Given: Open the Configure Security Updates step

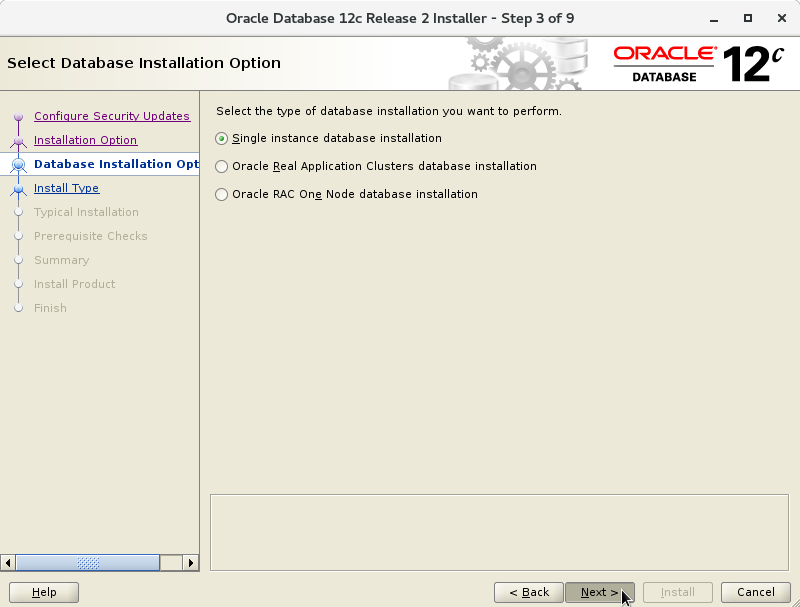Looking at the screenshot, I should click(112, 116).
